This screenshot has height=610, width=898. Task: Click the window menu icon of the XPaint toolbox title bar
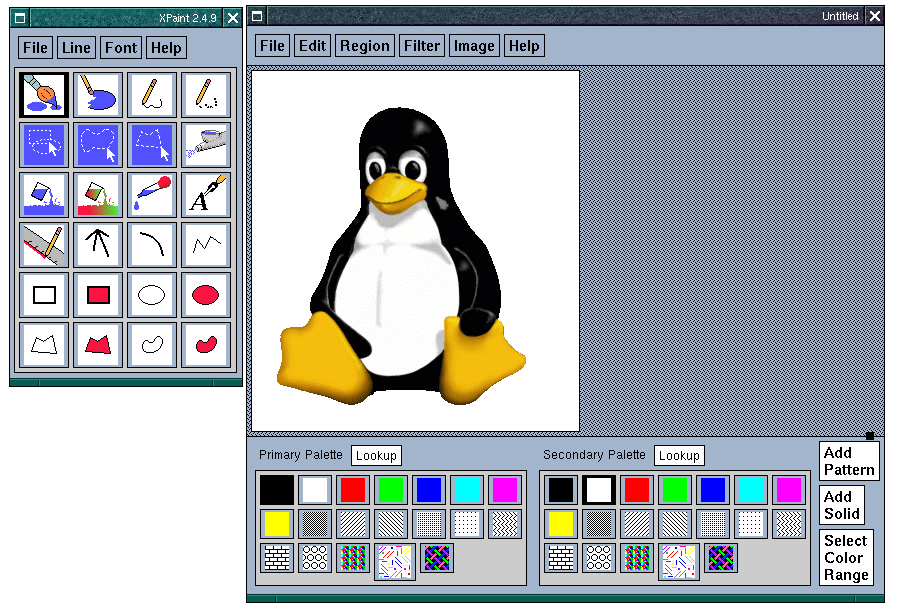click(19, 18)
